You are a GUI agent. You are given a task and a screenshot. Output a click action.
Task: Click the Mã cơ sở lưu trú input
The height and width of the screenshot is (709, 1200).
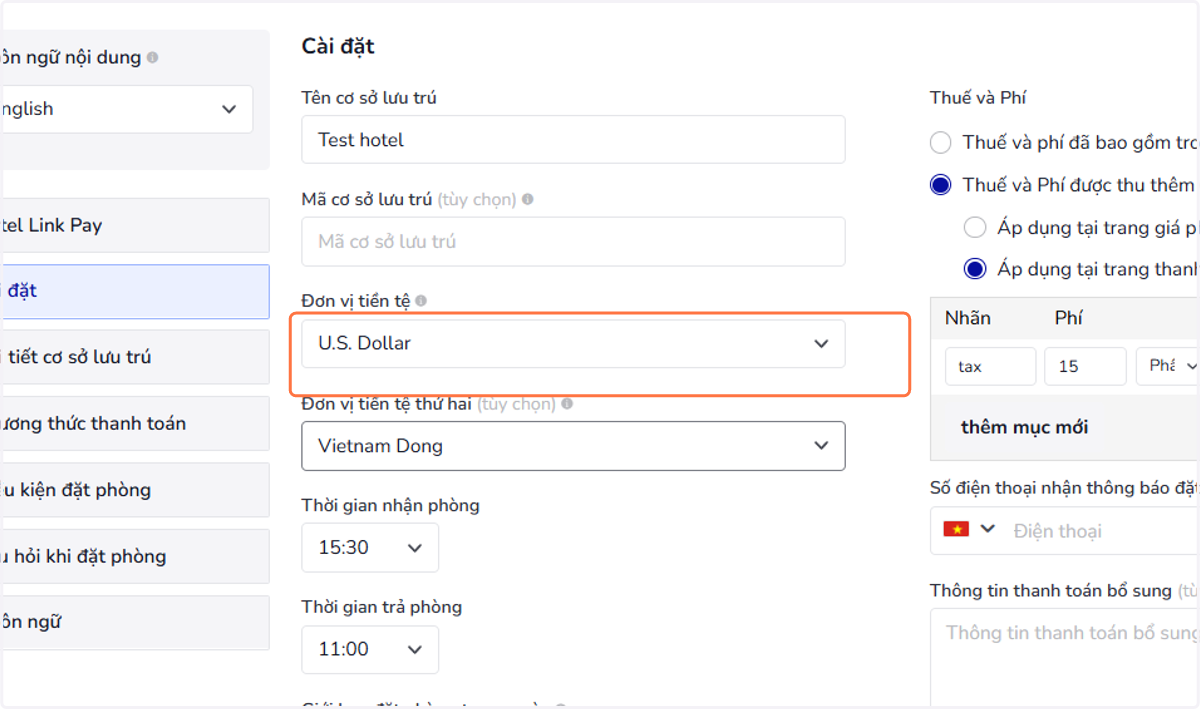[x=573, y=242]
